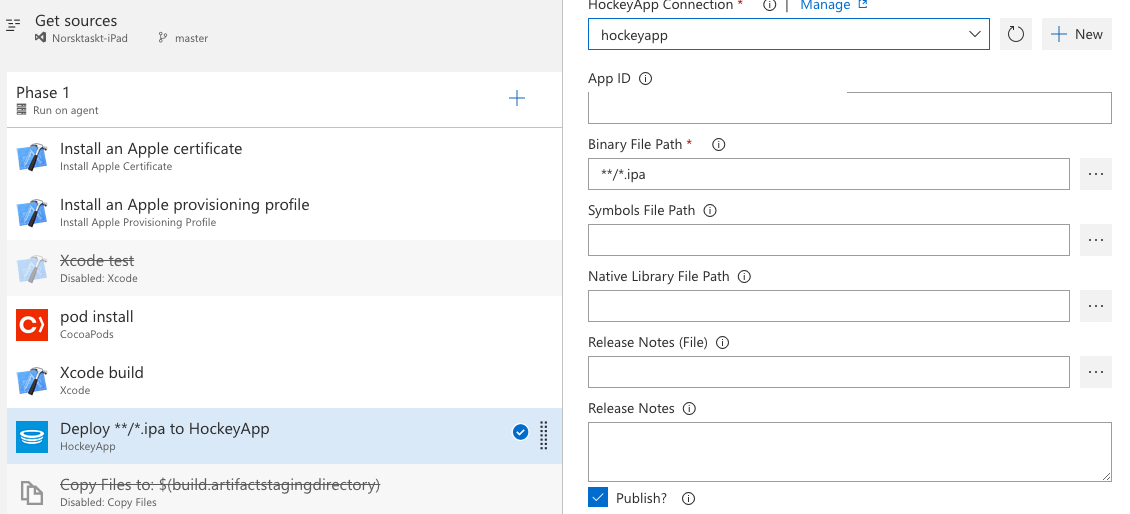1130x514 pixels.
Task: Open the HockeyApp Connection dropdown
Action: tap(789, 34)
